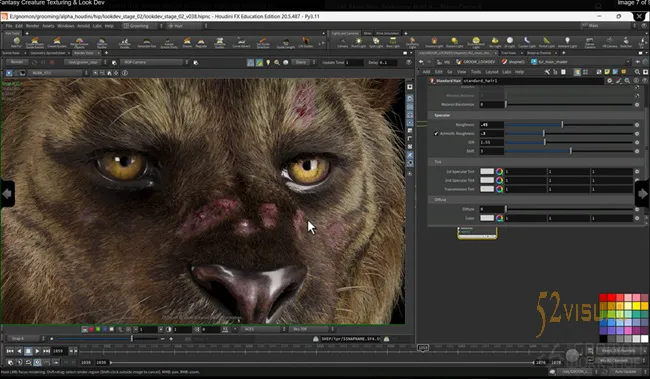Add a Distant Light from the shelf

pyautogui.click(x=454, y=42)
